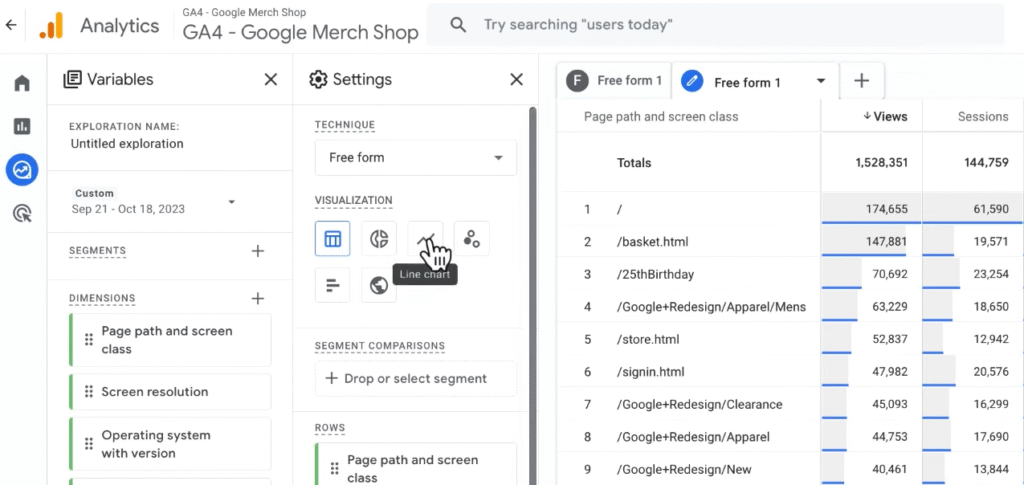Select the Page path and screen class dimension
Viewport: 1024px width, 485px height.
tap(170, 340)
